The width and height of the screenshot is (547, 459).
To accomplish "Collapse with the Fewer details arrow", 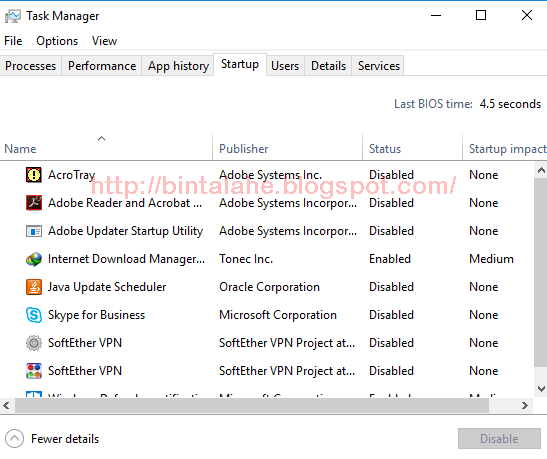I will click(x=14, y=438).
